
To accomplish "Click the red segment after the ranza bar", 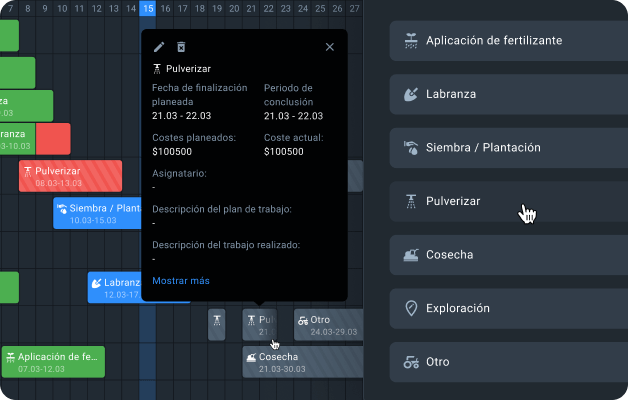I will pyautogui.click(x=53, y=139).
